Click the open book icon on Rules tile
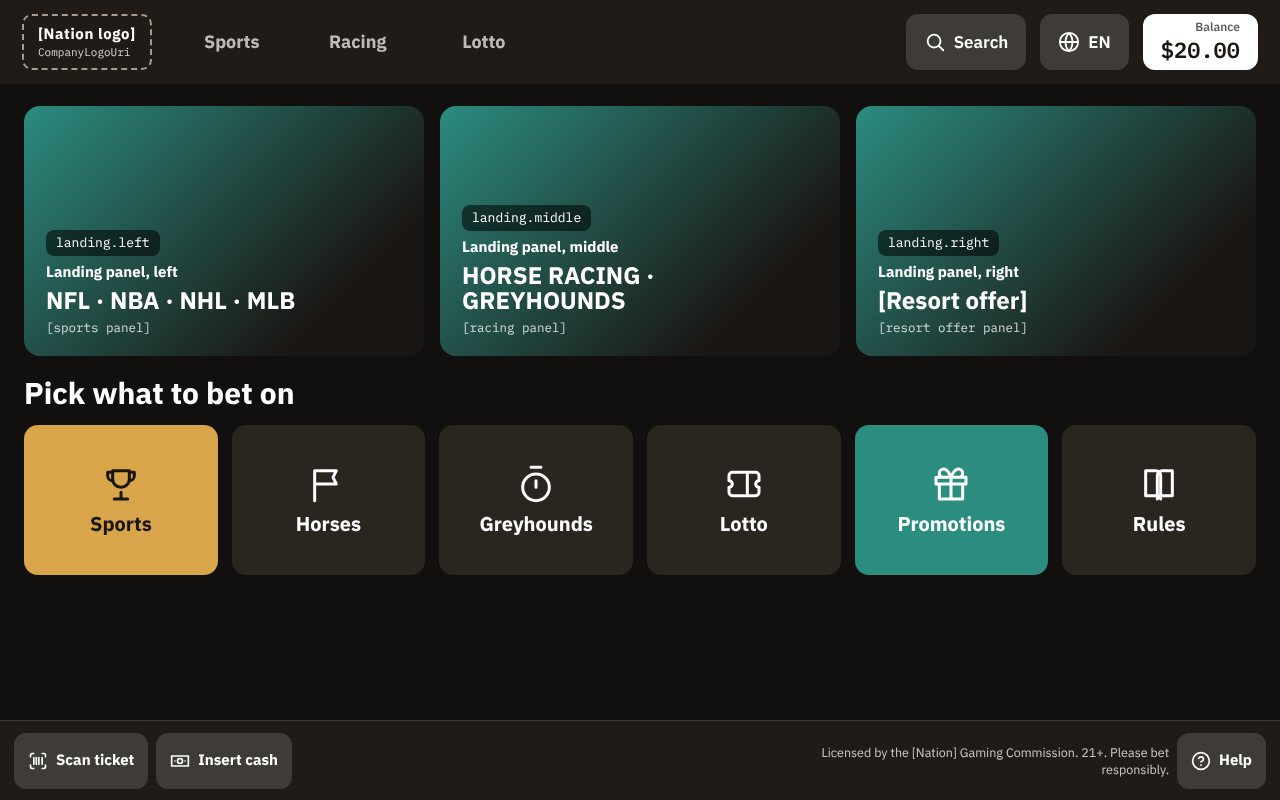The height and width of the screenshot is (800, 1280). (1159, 485)
